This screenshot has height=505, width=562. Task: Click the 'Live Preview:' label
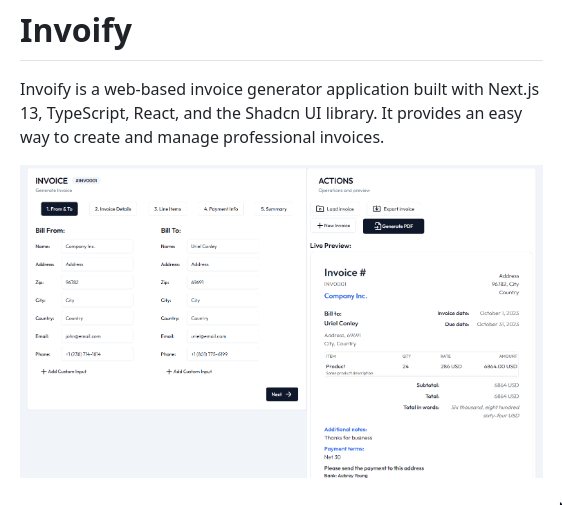coord(330,246)
